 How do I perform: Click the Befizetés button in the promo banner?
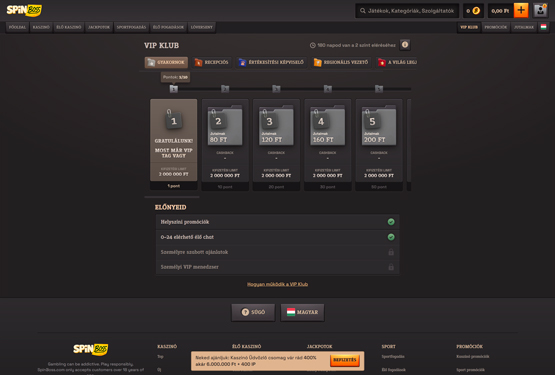point(345,360)
